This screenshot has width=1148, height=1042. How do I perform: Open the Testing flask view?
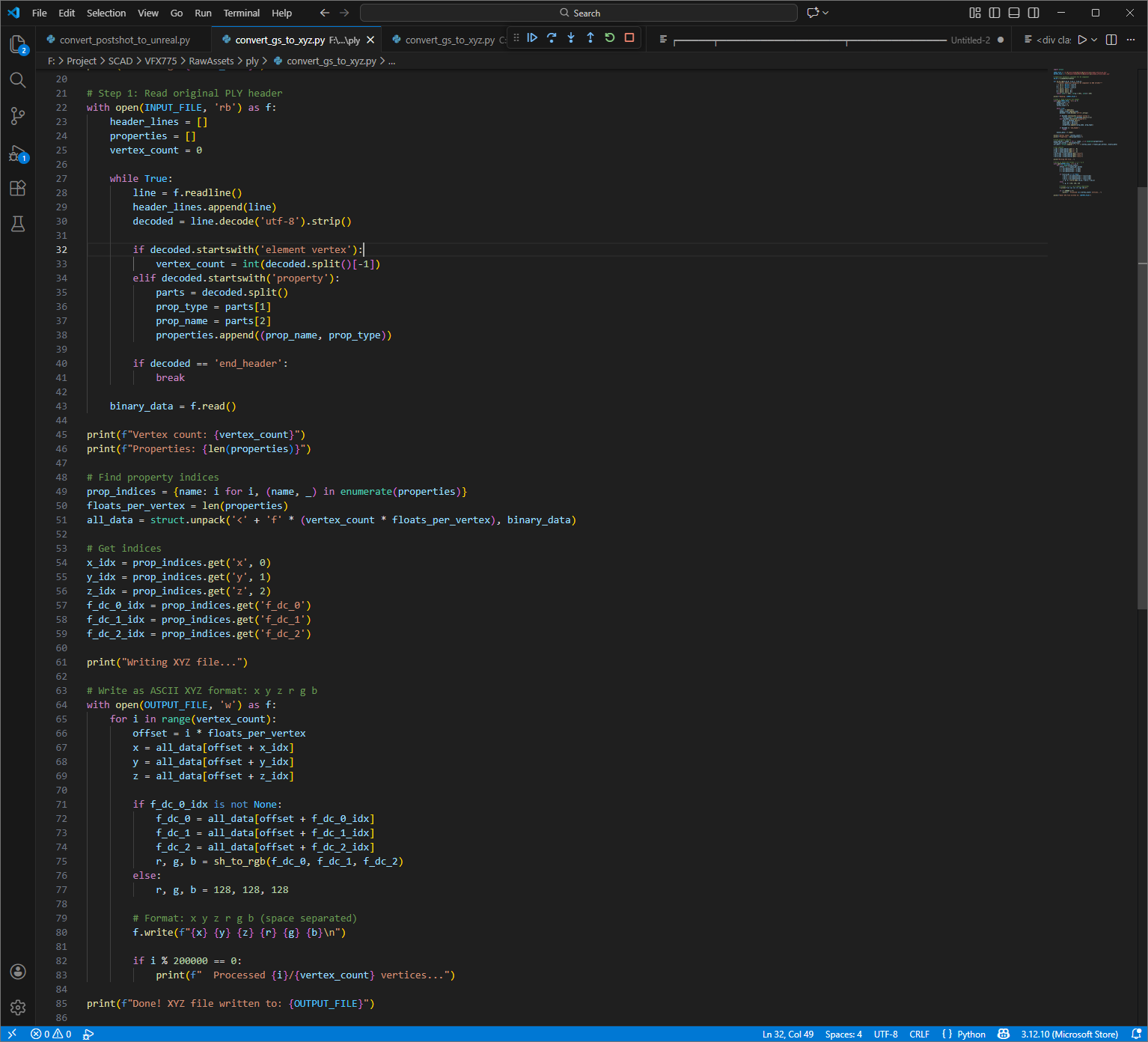pos(18,224)
